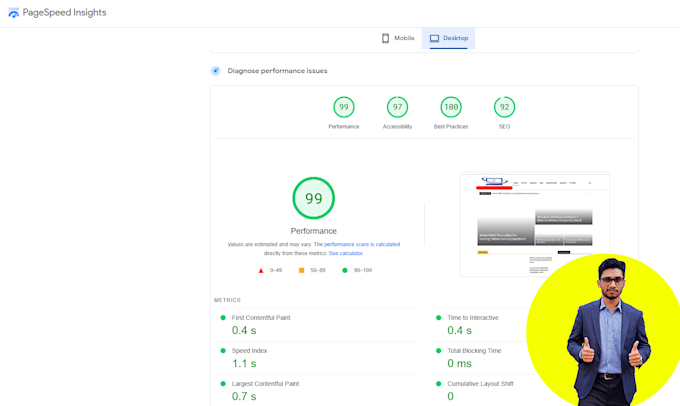Click the METRICS section heading
This screenshot has width=680, height=406.
[227, 300]
